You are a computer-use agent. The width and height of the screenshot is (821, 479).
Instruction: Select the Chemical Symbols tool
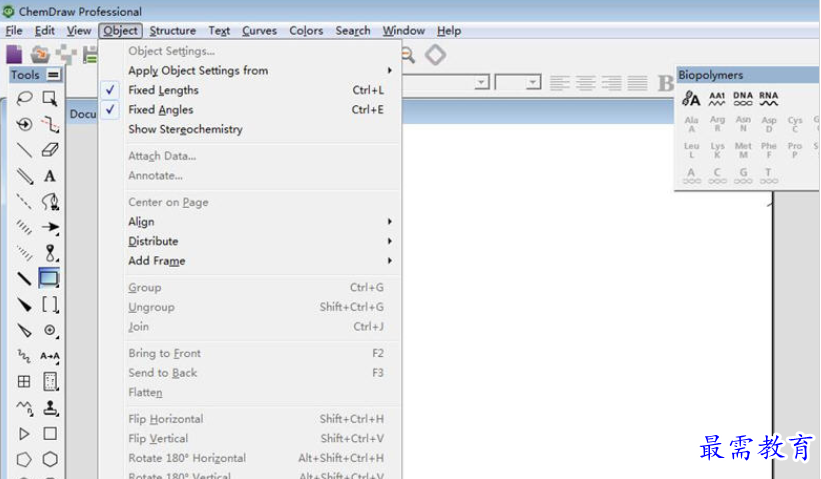point(50,330)
